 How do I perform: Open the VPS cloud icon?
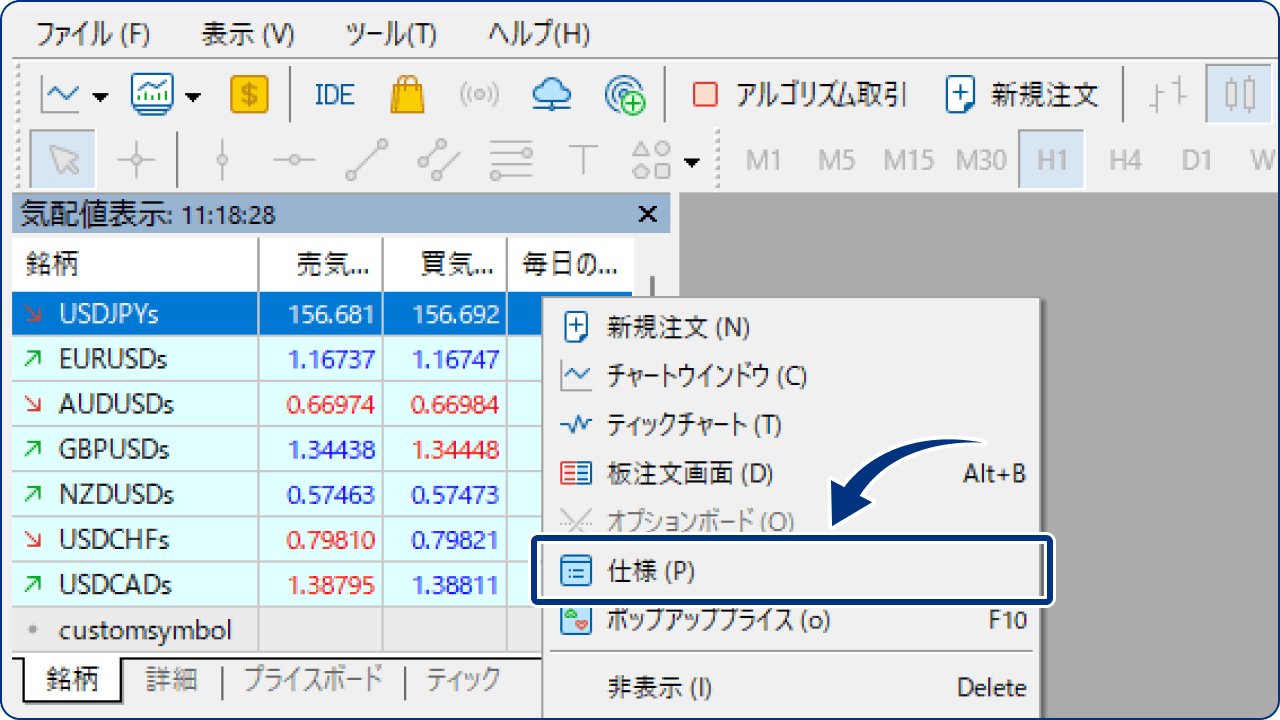(551, 95)
